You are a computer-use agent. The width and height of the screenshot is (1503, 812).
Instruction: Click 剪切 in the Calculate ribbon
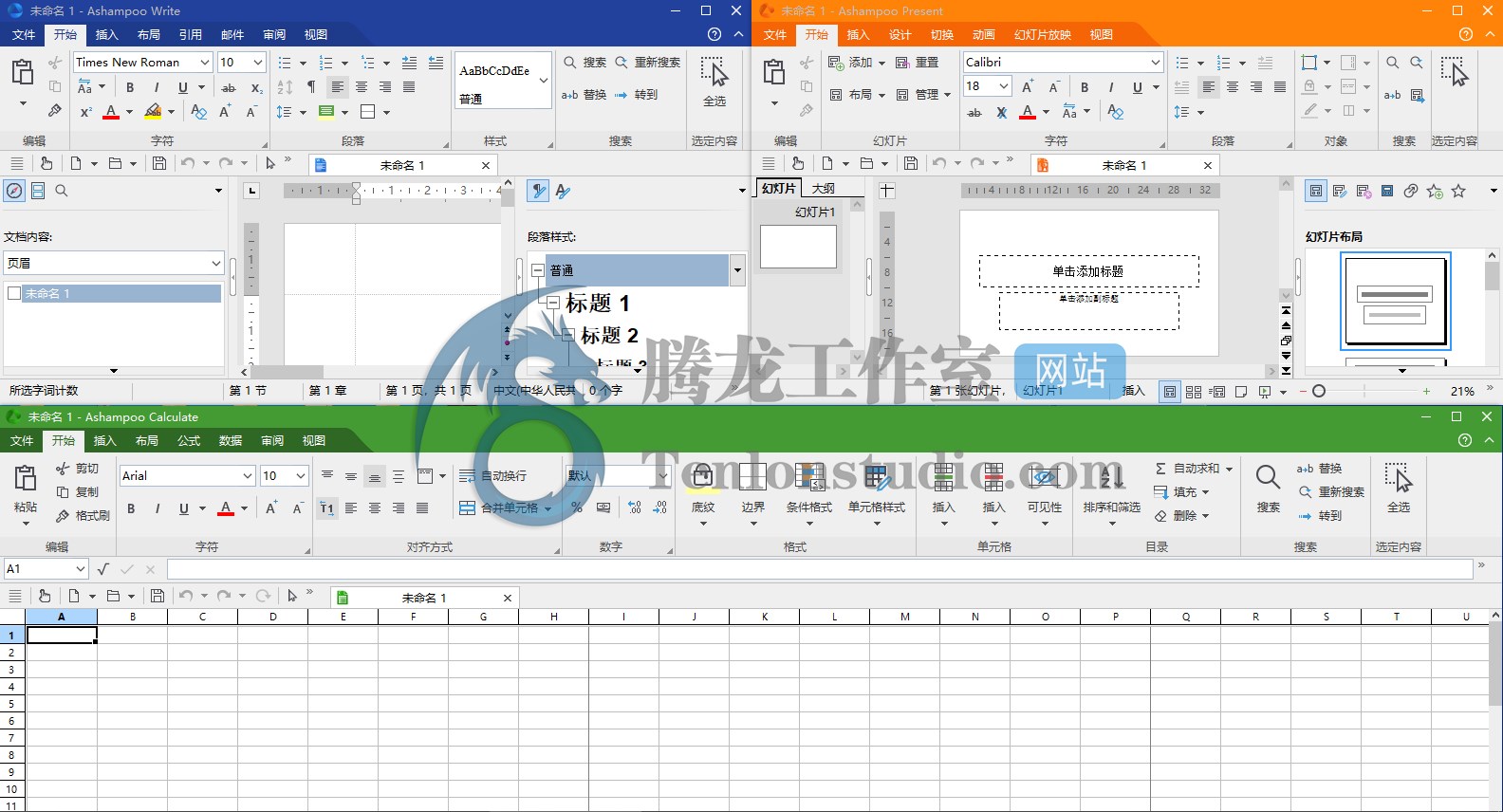(77, 469)
